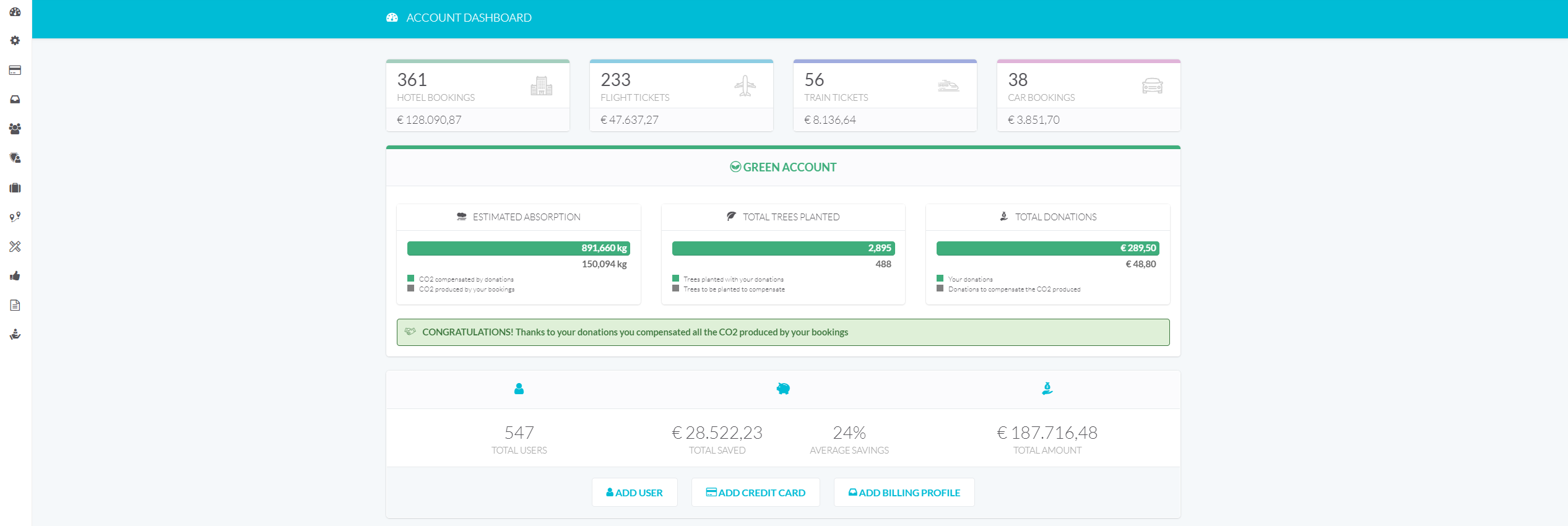The image size is (1568, 526).
Task: Open the inbox tray icon in sidebar
Action: [15, 100]
